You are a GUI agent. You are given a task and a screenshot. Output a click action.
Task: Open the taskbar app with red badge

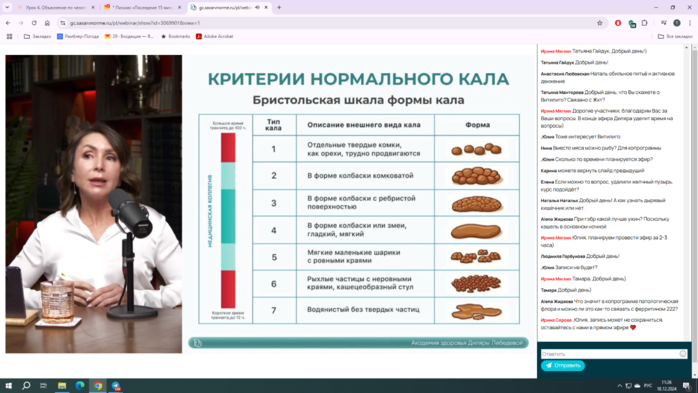pyautogui.click(x=116, y=386)
